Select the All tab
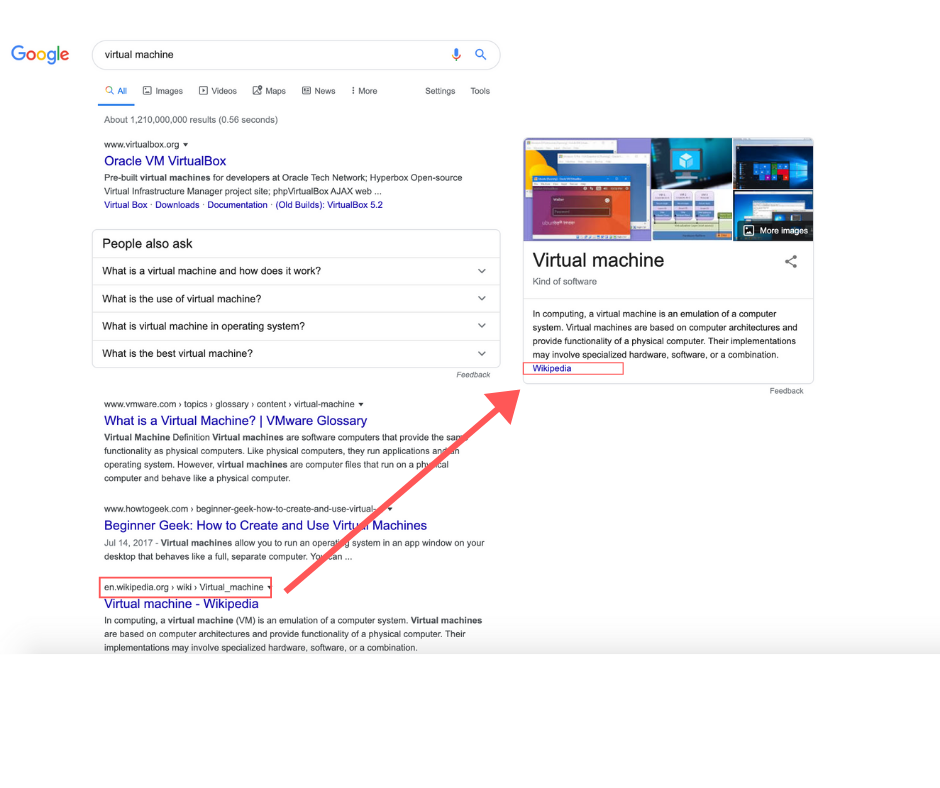The image size is (940, 788). 116,91
